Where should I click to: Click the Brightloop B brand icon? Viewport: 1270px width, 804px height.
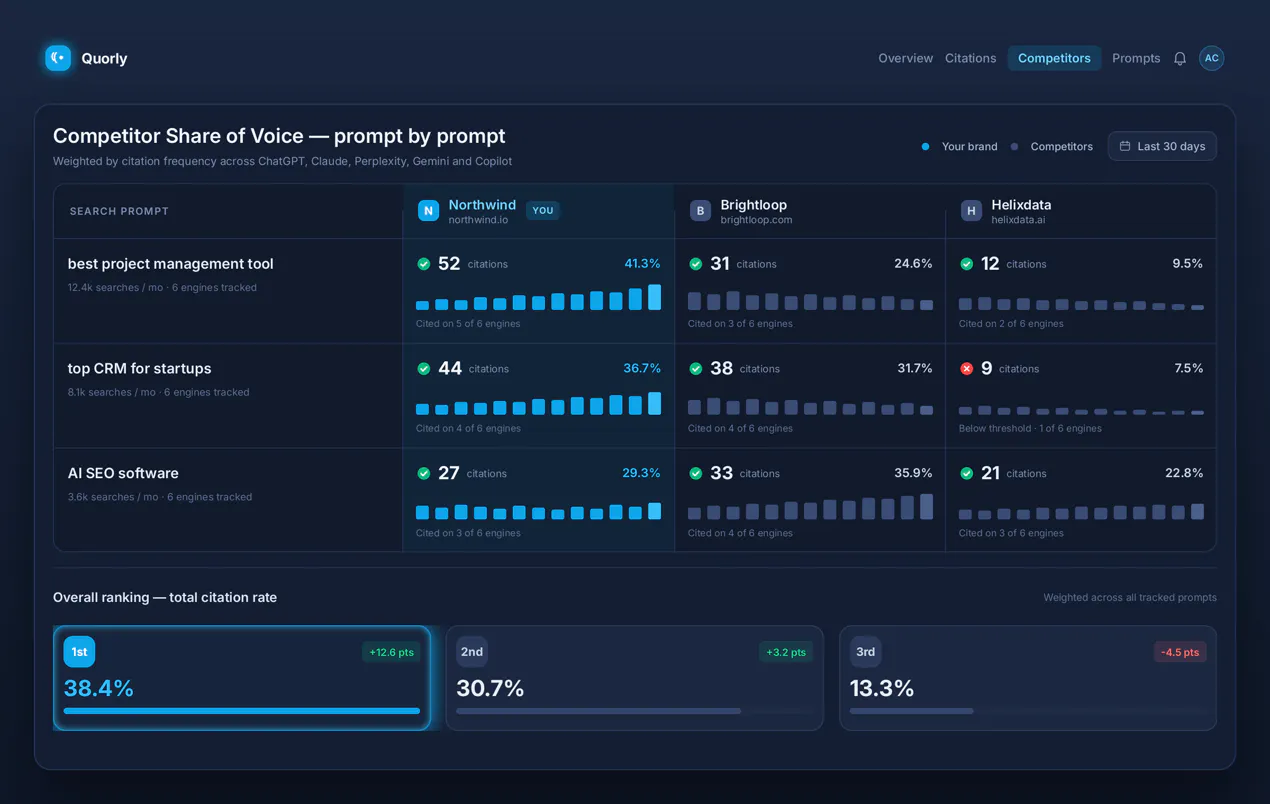[x=700, y=210]
